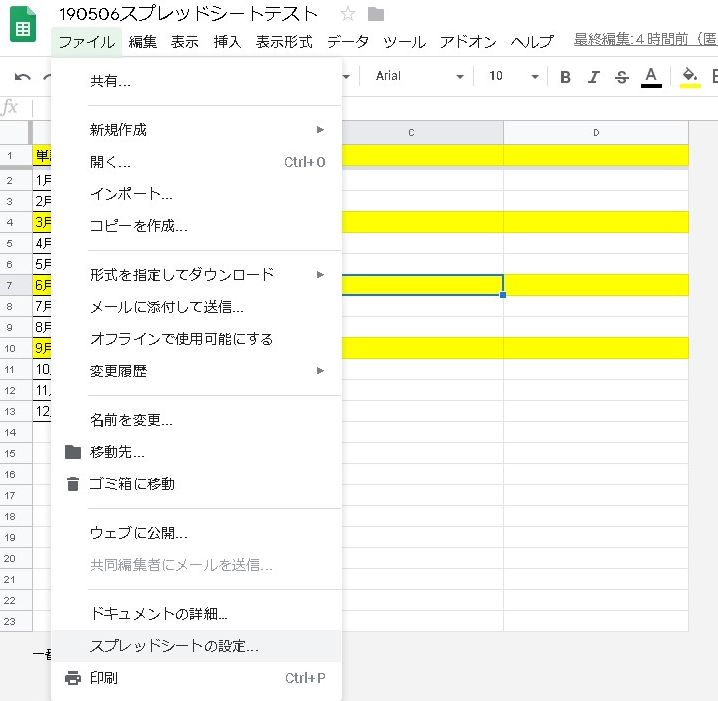This screenshot has width=718, height=701.
Task: Open the 挿入 menu
Action: click(227, 42)
